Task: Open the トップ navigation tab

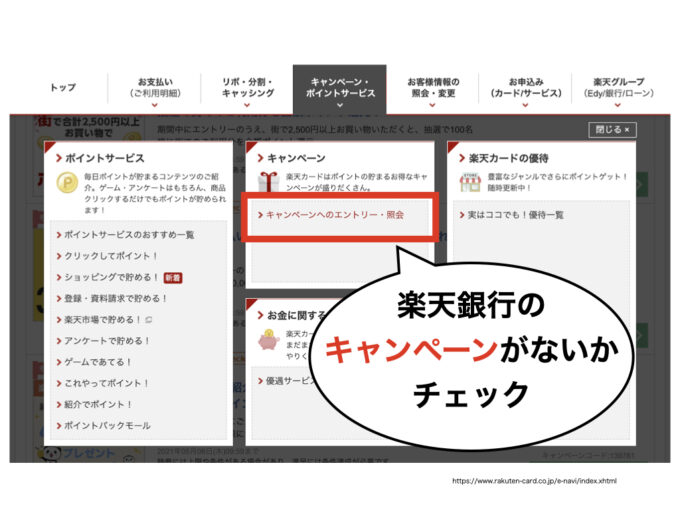Action: point(63,88)
